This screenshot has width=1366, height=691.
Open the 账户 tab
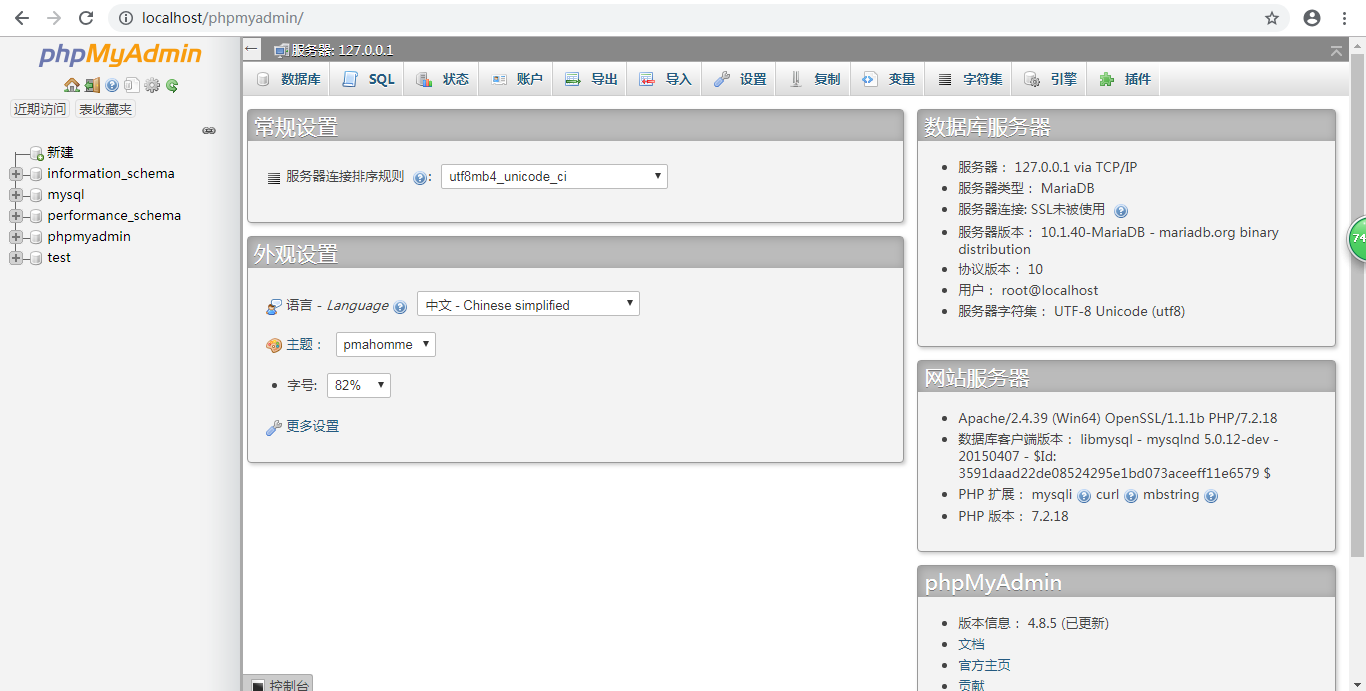tap(516, 79)
